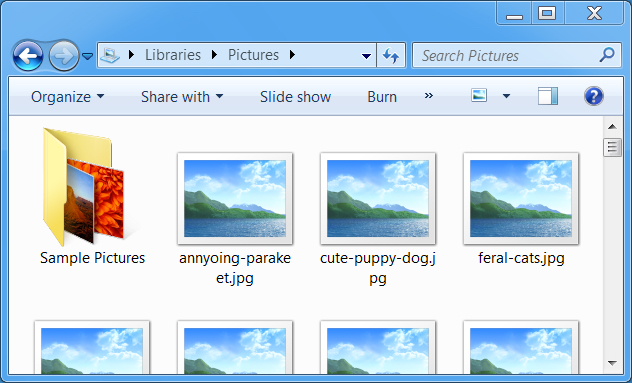632x383 pixels.
Task: Open the address bar history dropdown
Action: (x=366, y=56)
